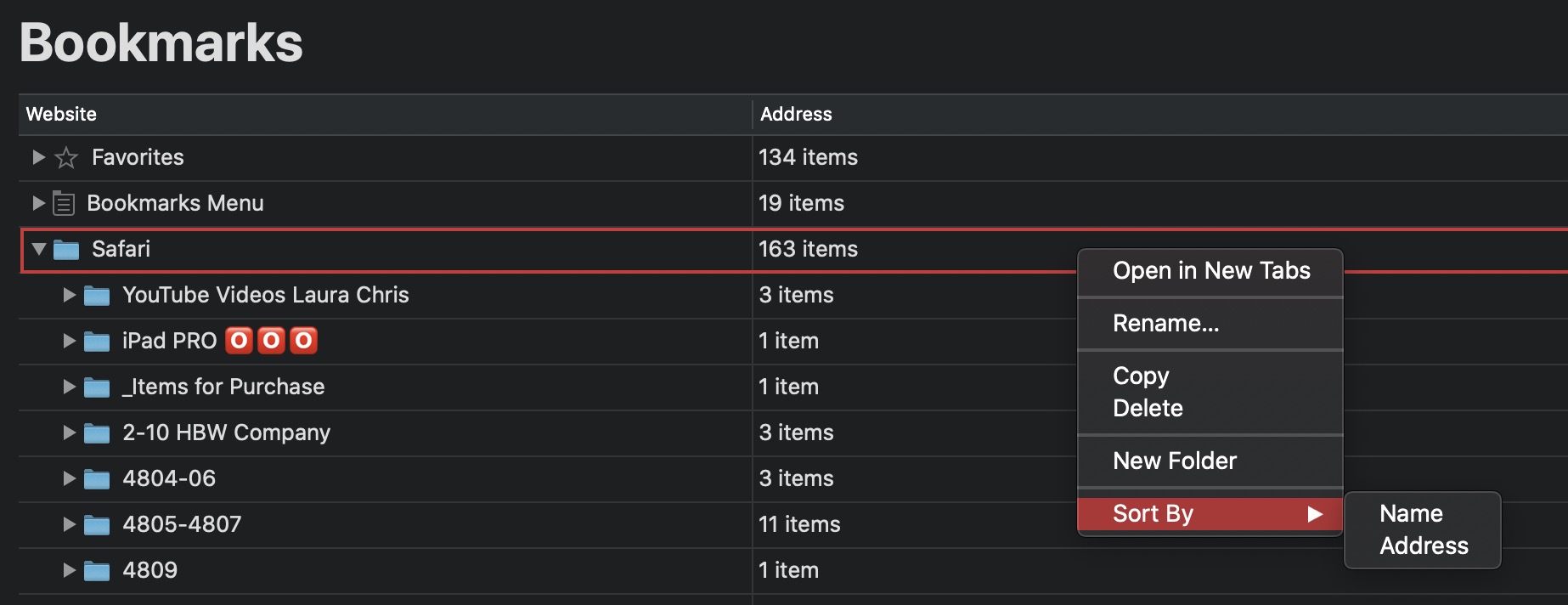Viewport: 1568px width, 605px height.
Task: Choose Open in New Tabs
Action: [x=1211, y=271]
